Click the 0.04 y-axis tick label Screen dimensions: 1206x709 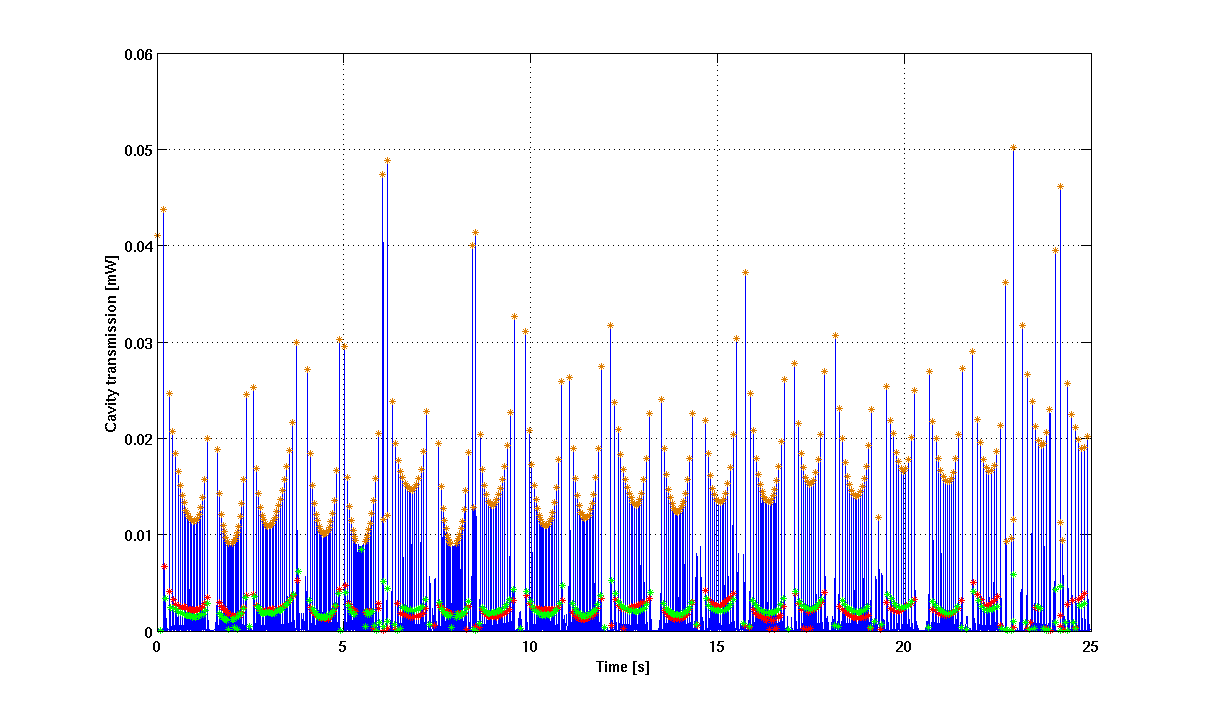tap(137, 246)
